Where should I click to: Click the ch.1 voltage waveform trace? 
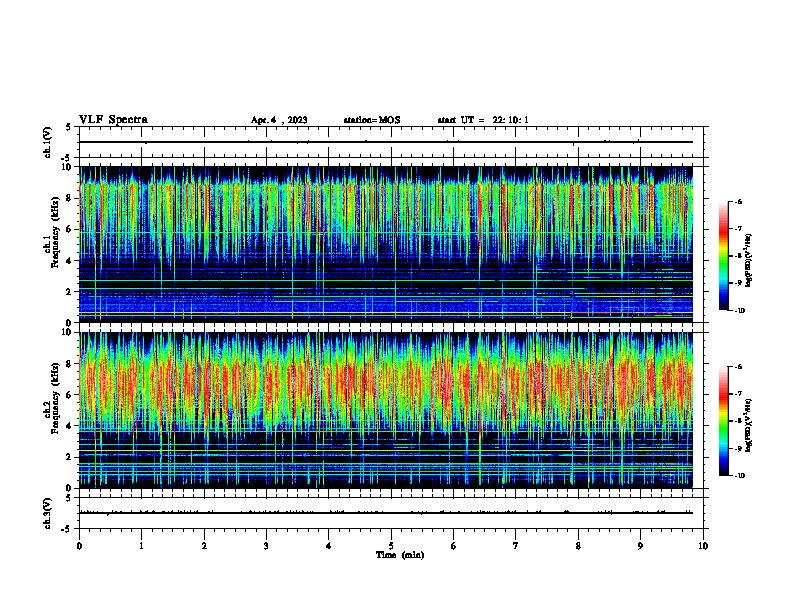[386, 142]
